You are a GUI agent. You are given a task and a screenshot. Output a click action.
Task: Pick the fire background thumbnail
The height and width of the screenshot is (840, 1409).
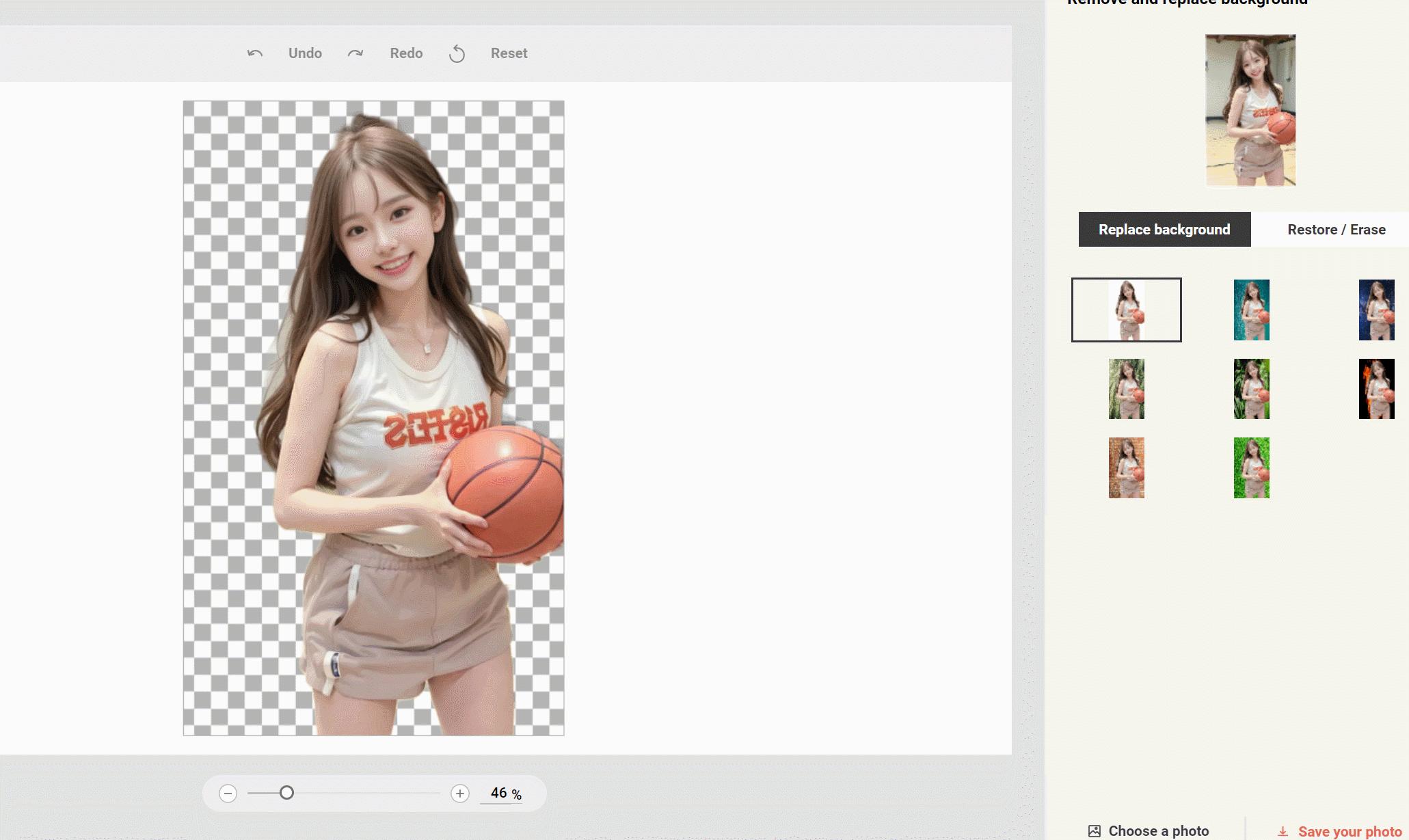tap(1376, 389)
